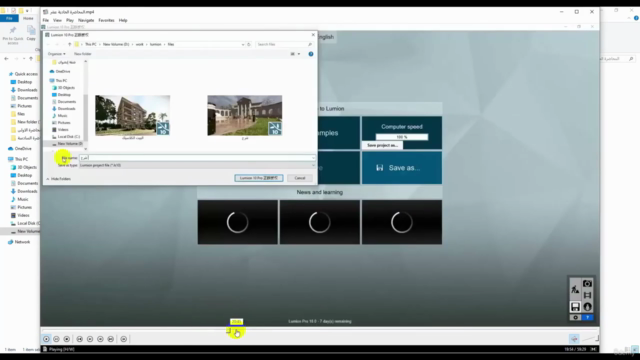Click Lumion save files floppy icon
Image resolution: width=640 pixels, height=360 pixels.
pyautogui.click(x=575, y=307)
